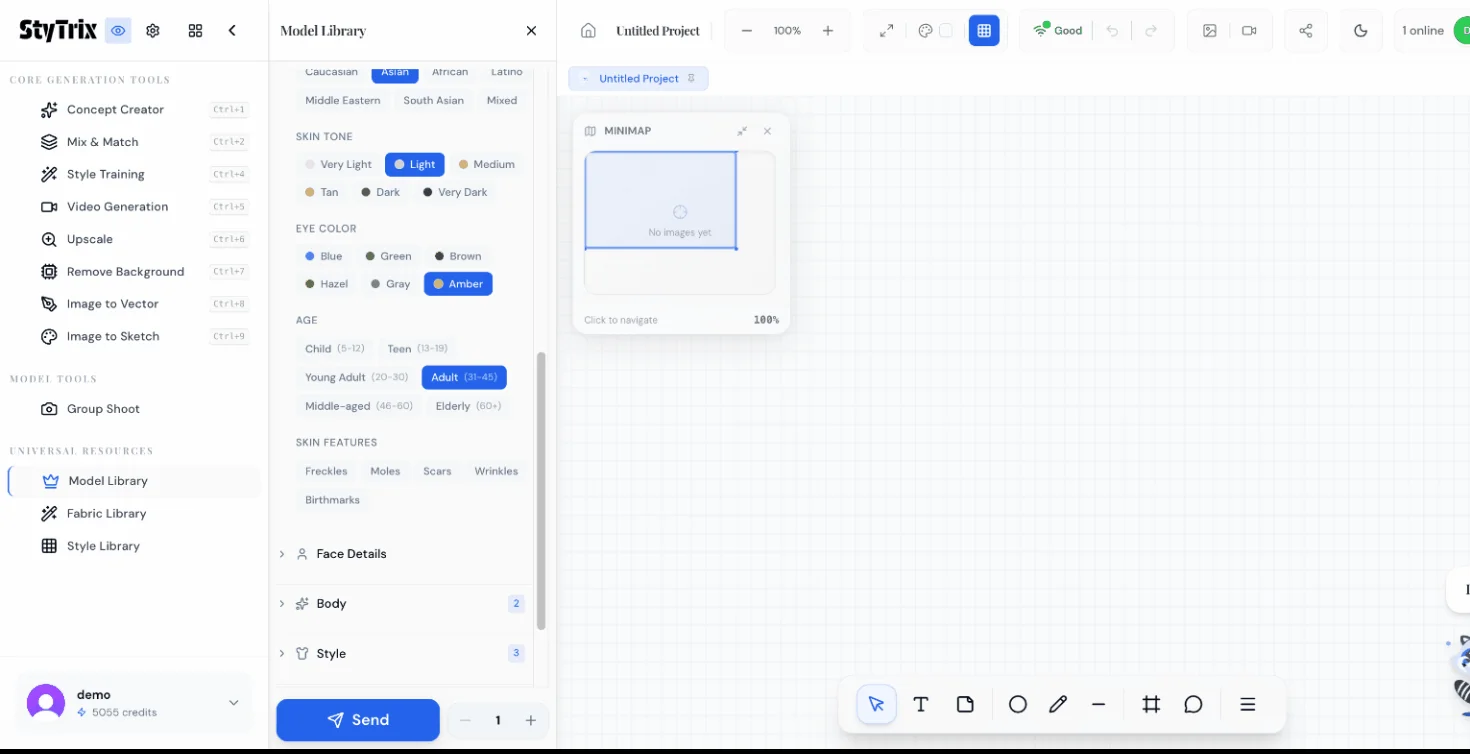The image size is (1470, 754).
Task: Open Fabric Library in sidebar
Action: [106, 514]
